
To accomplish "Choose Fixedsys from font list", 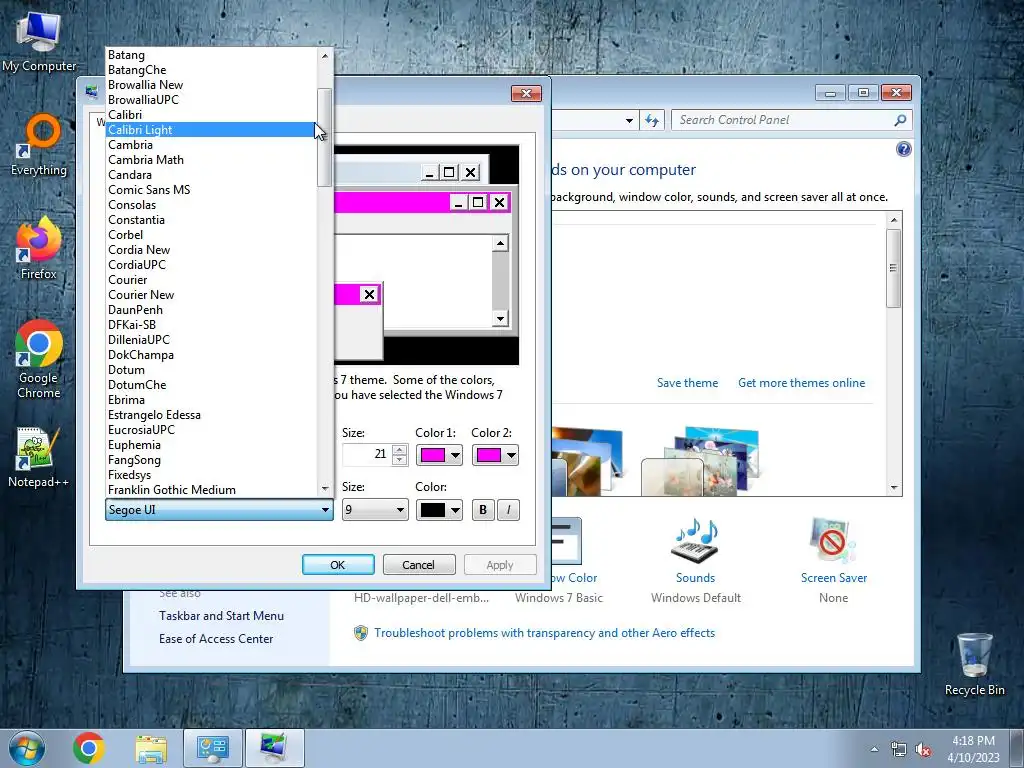I will [x=210, y=475].
